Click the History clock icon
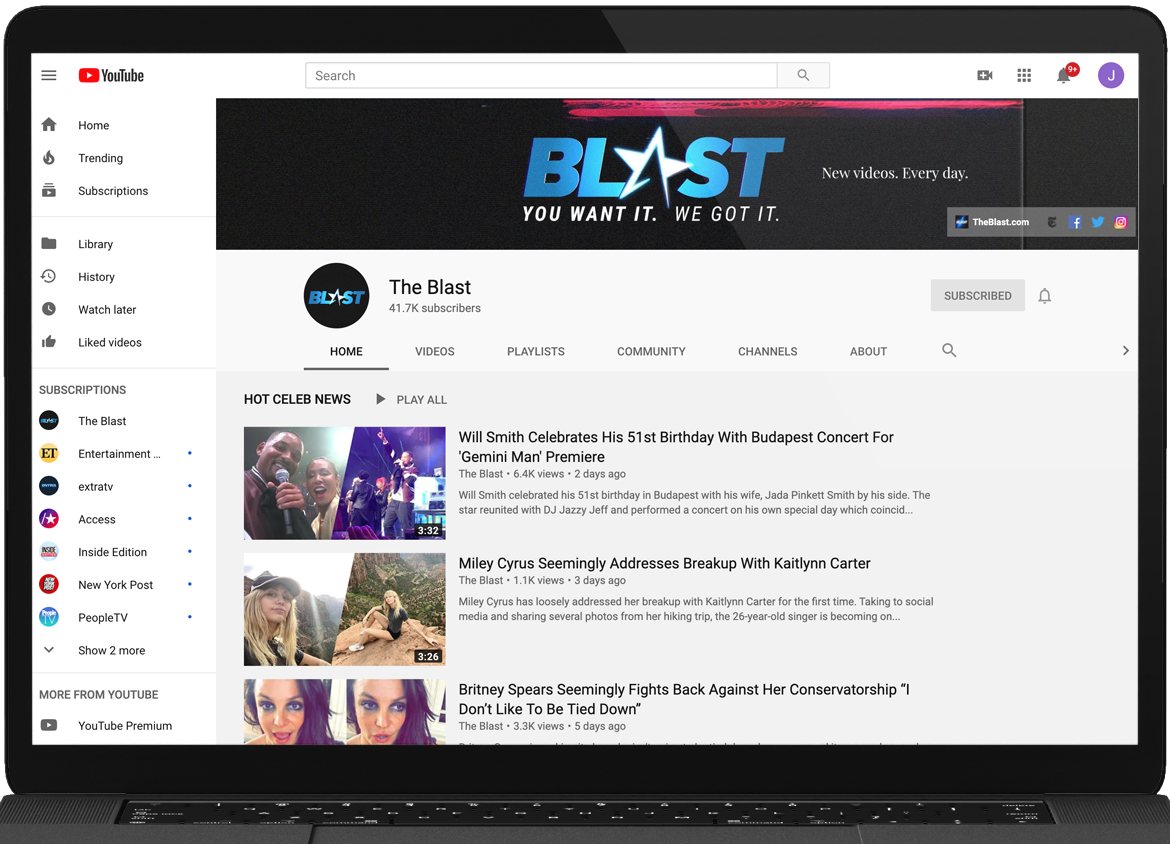1170x844 pixels. 49,276
